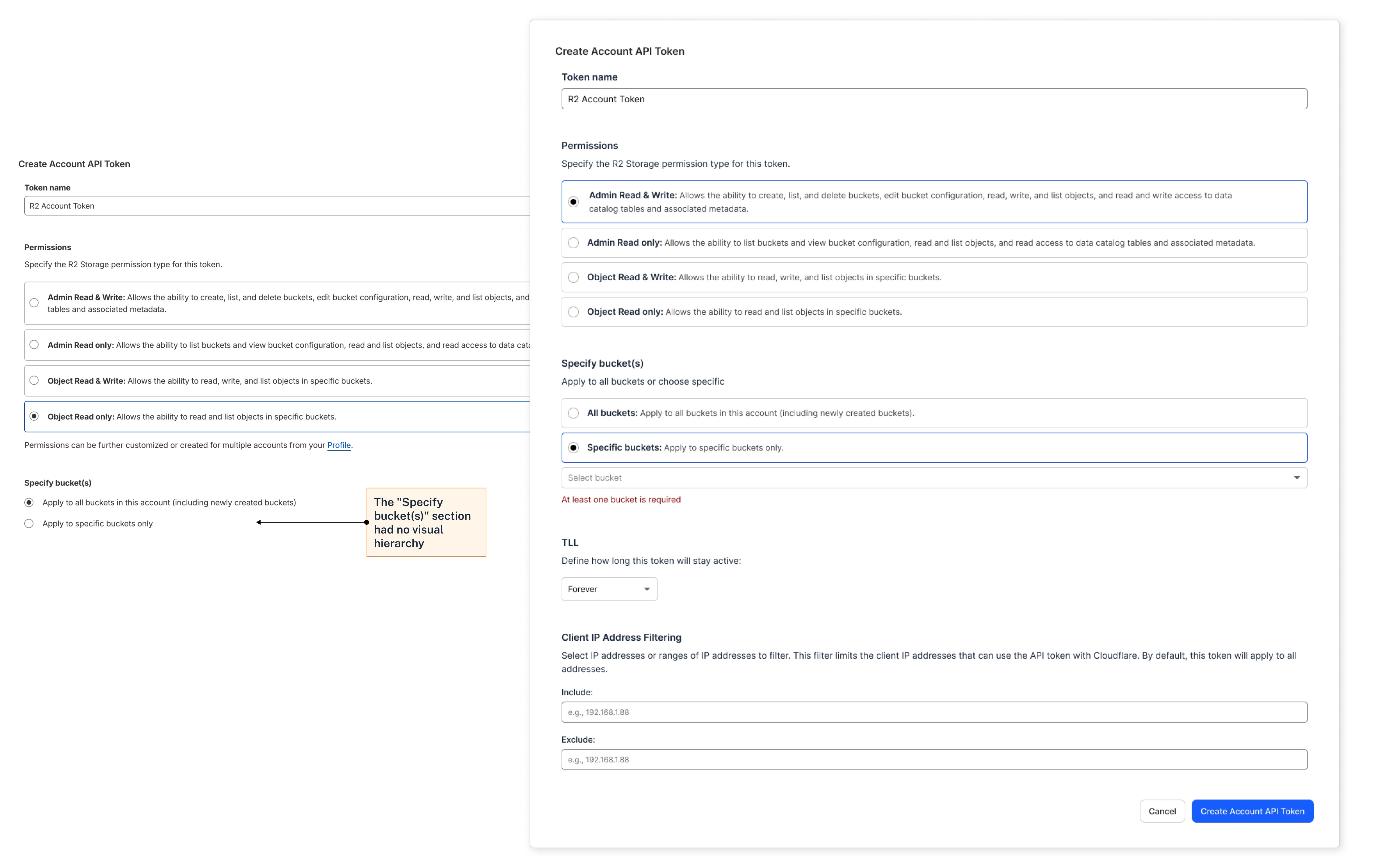Select Object Read & Write option in right panel
Screen dimensions: 1384x868
573,277
